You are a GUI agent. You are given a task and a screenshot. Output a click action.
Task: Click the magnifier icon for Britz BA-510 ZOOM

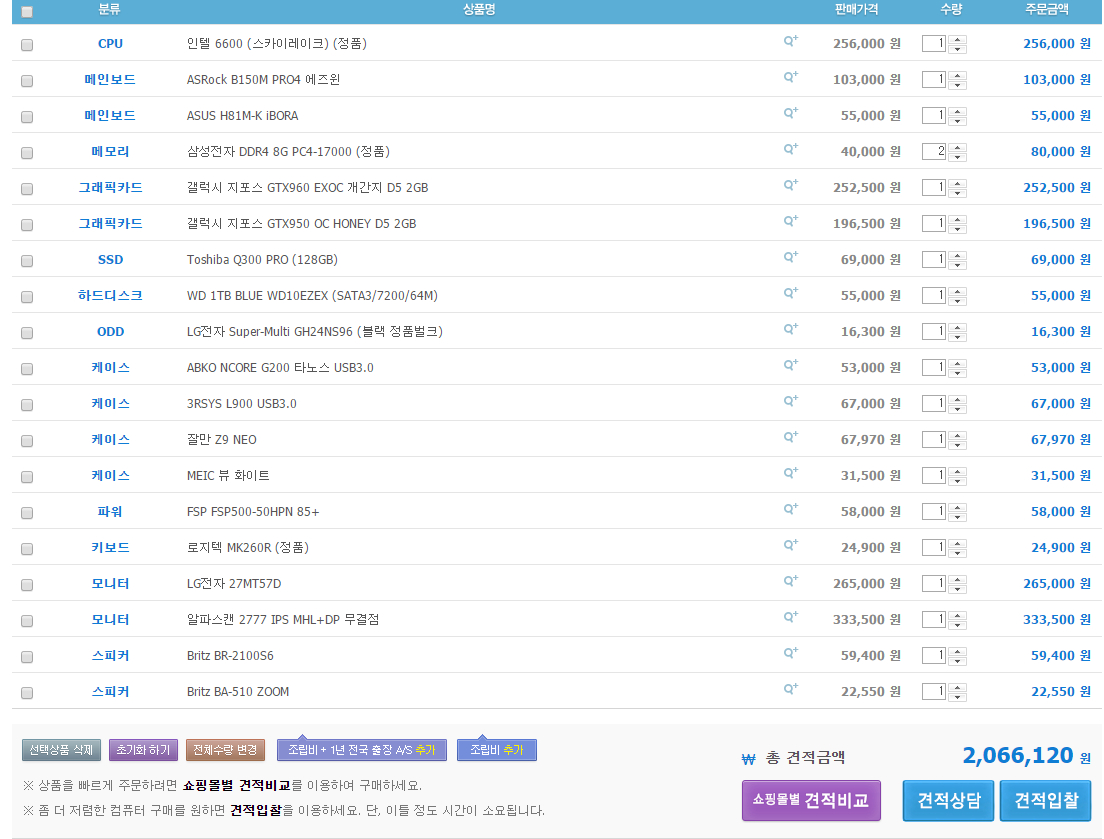[790, 690]
